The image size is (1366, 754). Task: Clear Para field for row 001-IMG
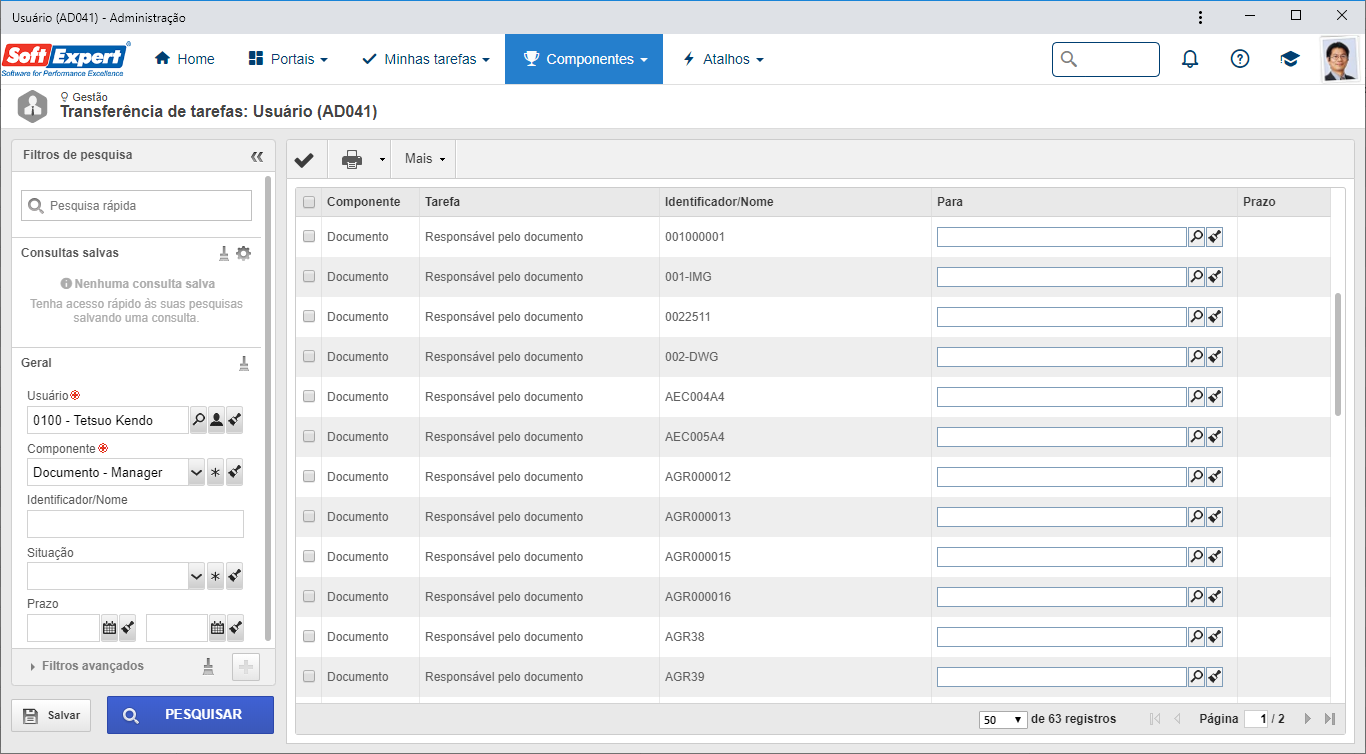pos(1215,277)
